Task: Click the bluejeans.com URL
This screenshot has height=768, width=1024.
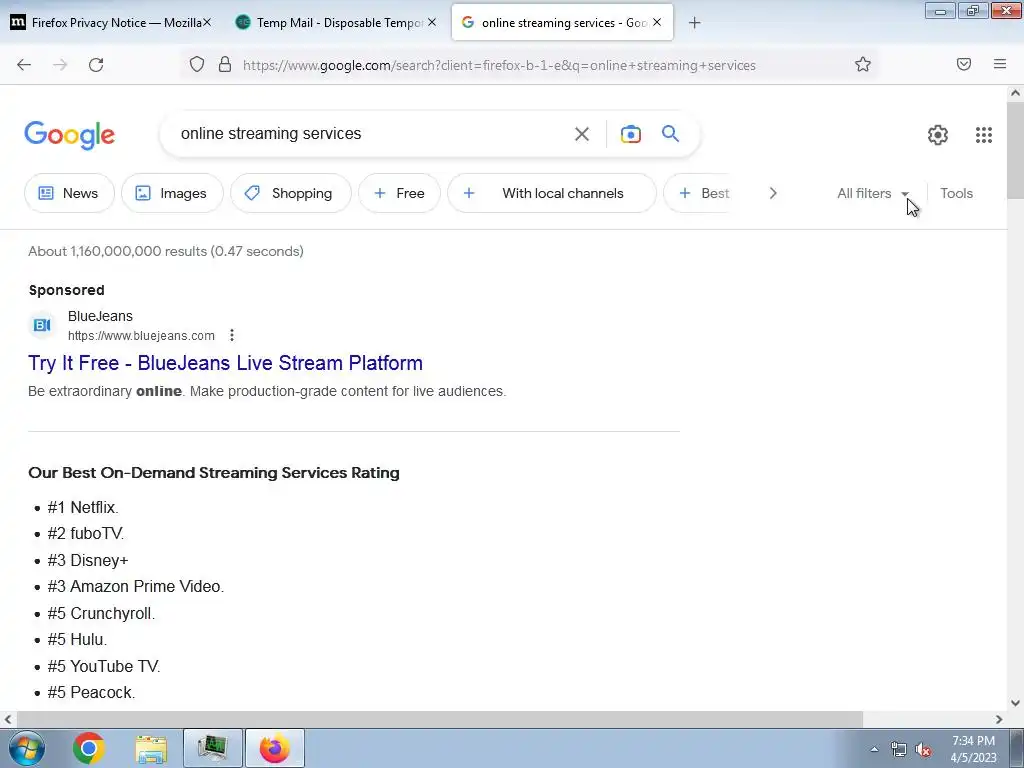Action: (x=141, y=336)
